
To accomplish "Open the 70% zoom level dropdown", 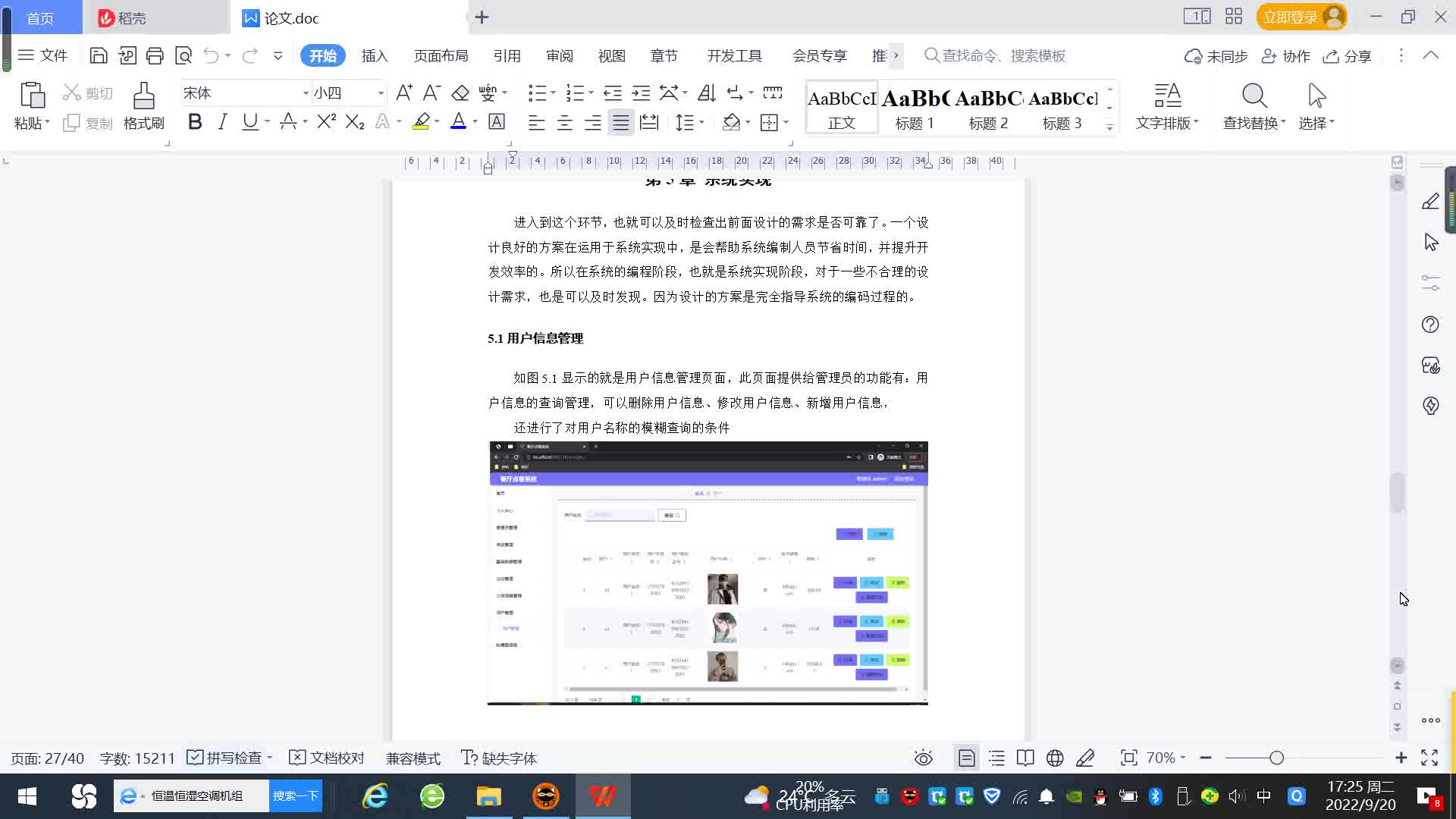I will 1166,758.
